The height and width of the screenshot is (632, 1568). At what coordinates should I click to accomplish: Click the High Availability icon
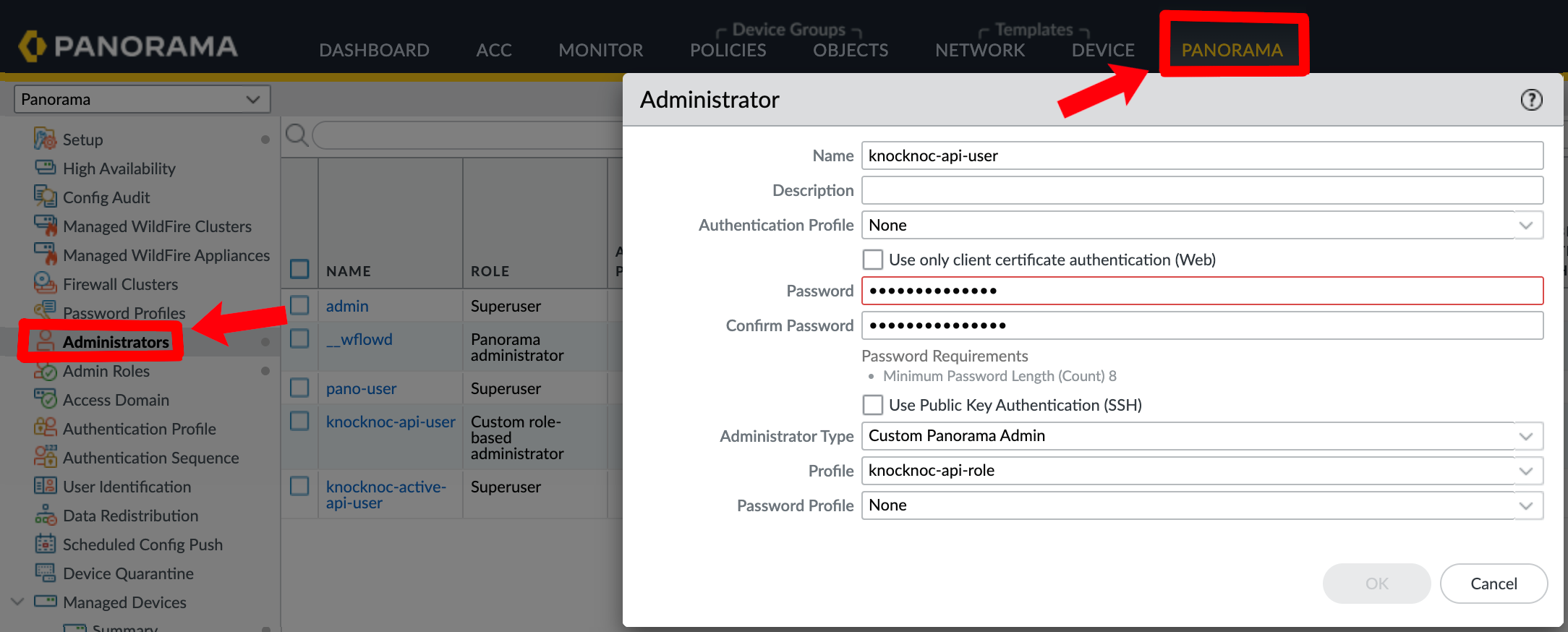coord(45,168)
